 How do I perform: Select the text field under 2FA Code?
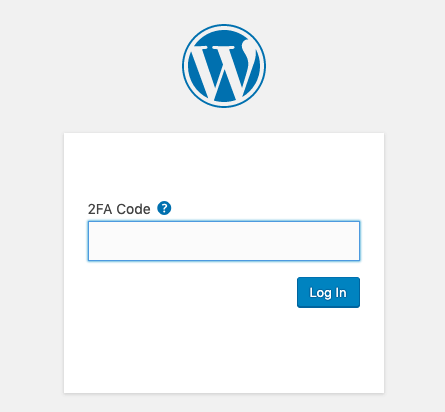[x=224, y=241]
